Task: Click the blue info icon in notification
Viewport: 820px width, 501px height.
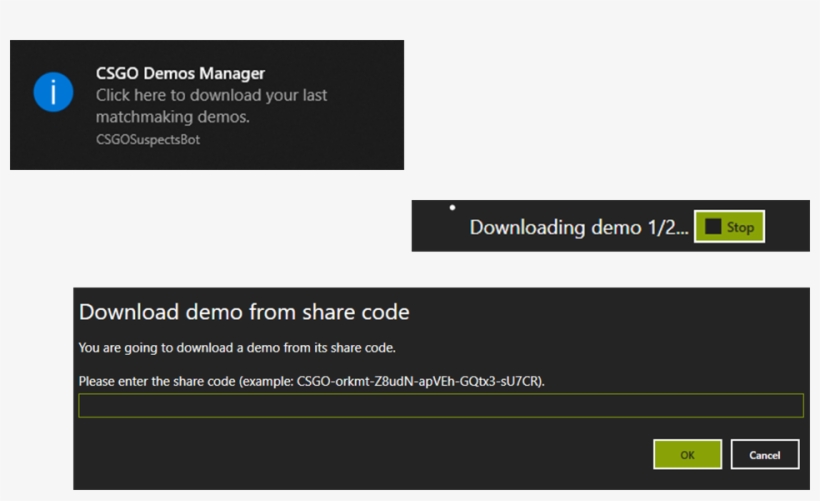Action: point(53,92)
